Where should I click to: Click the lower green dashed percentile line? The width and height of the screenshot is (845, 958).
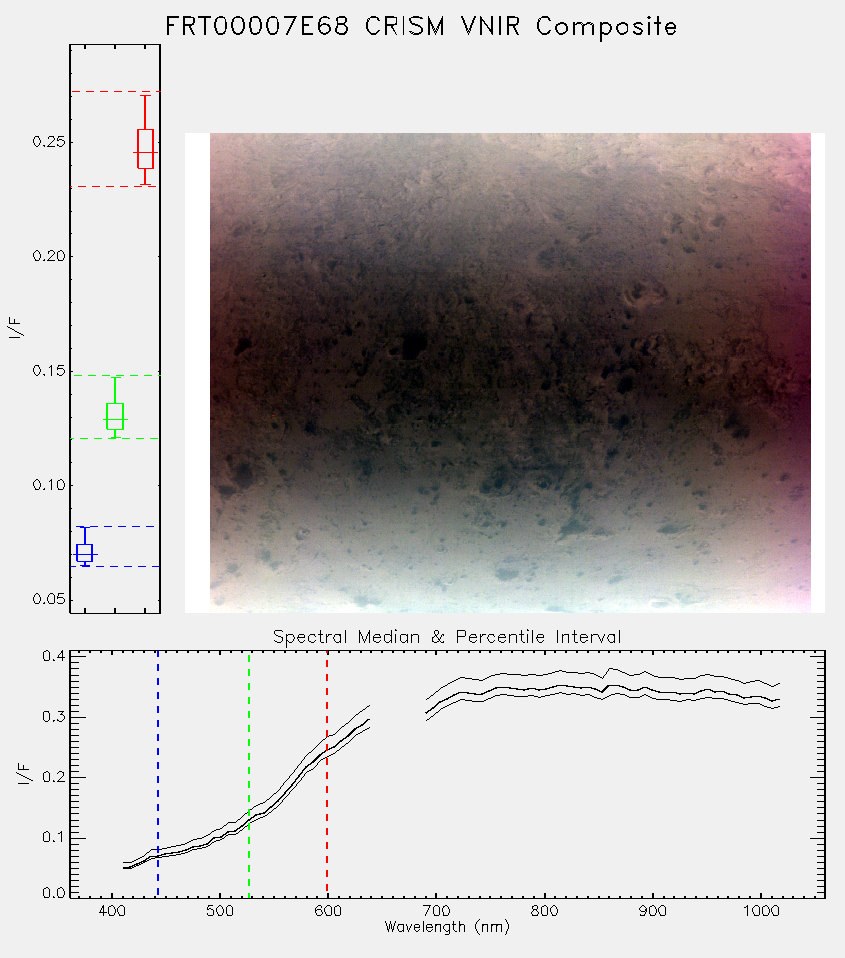(x=115, y=439)
